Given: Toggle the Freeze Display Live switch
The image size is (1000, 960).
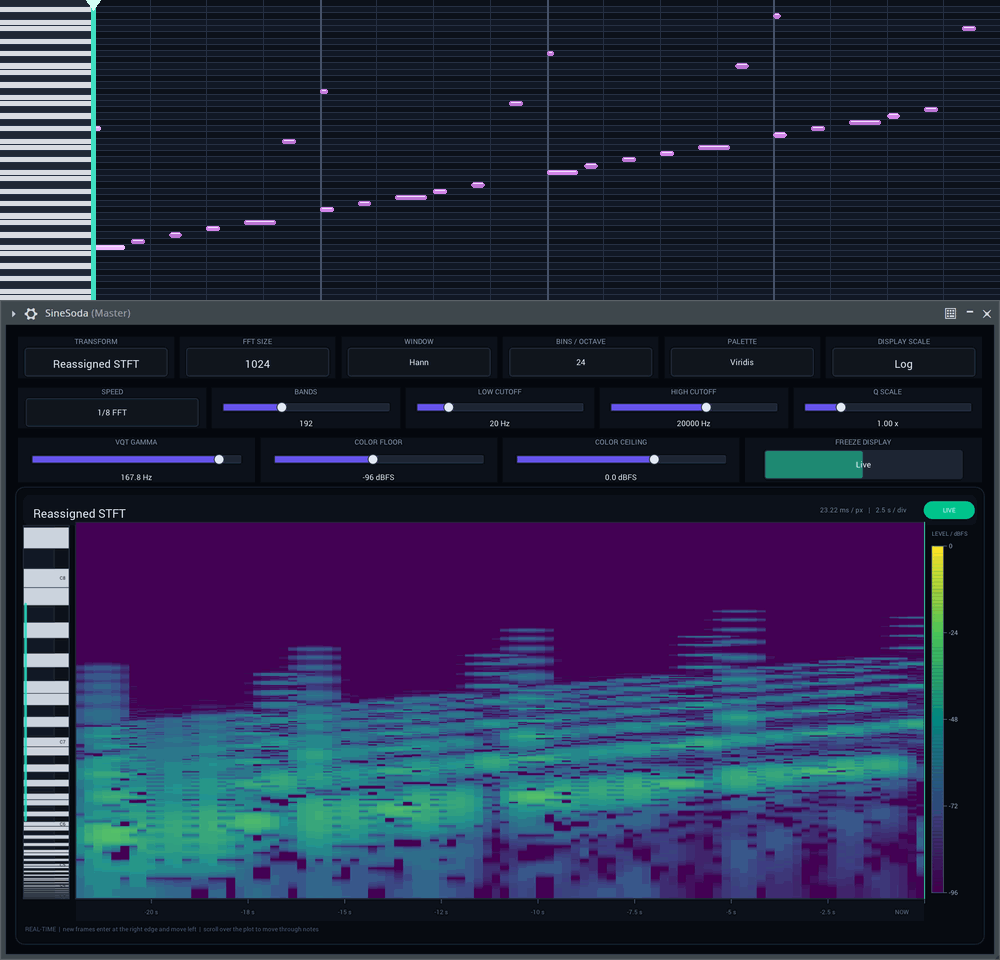Looking at the screenshot, I should (x=864, y=464).
